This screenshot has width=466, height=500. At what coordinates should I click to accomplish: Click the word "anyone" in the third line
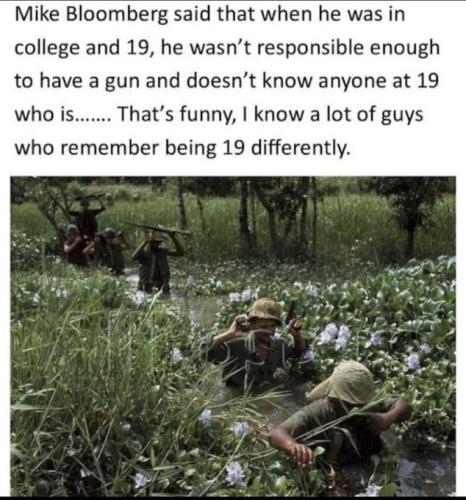[352, 82]
